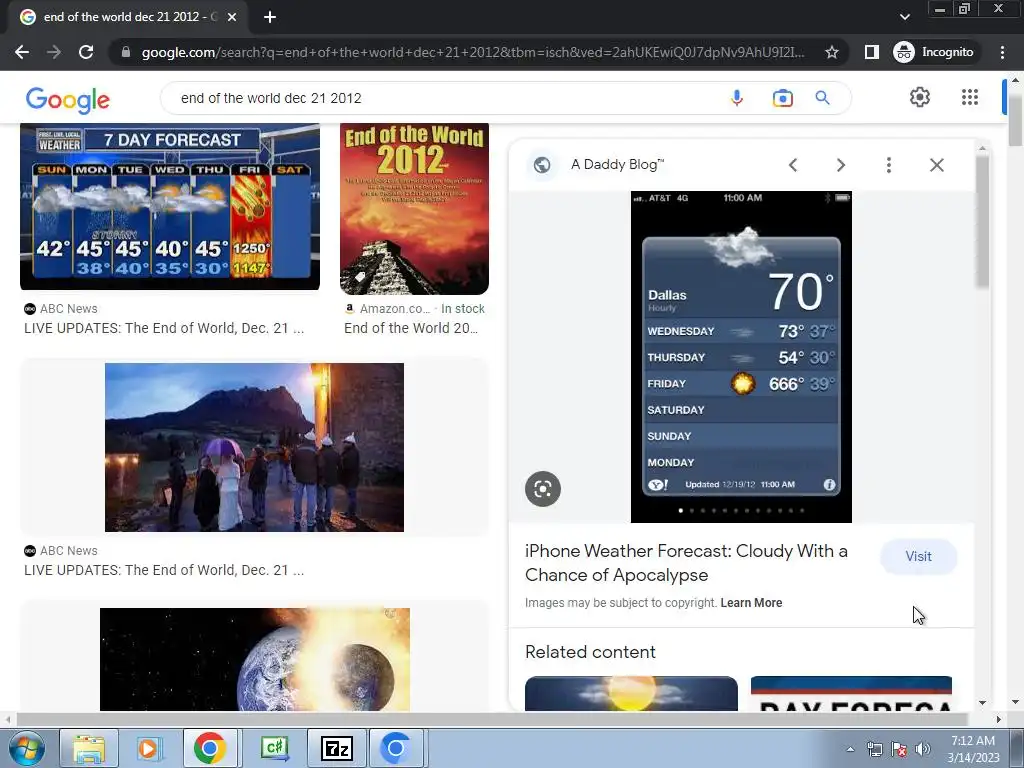Expand the tab search dropdown
The height and width of the screenshot is (768, 1024).
tap(904, 17)
